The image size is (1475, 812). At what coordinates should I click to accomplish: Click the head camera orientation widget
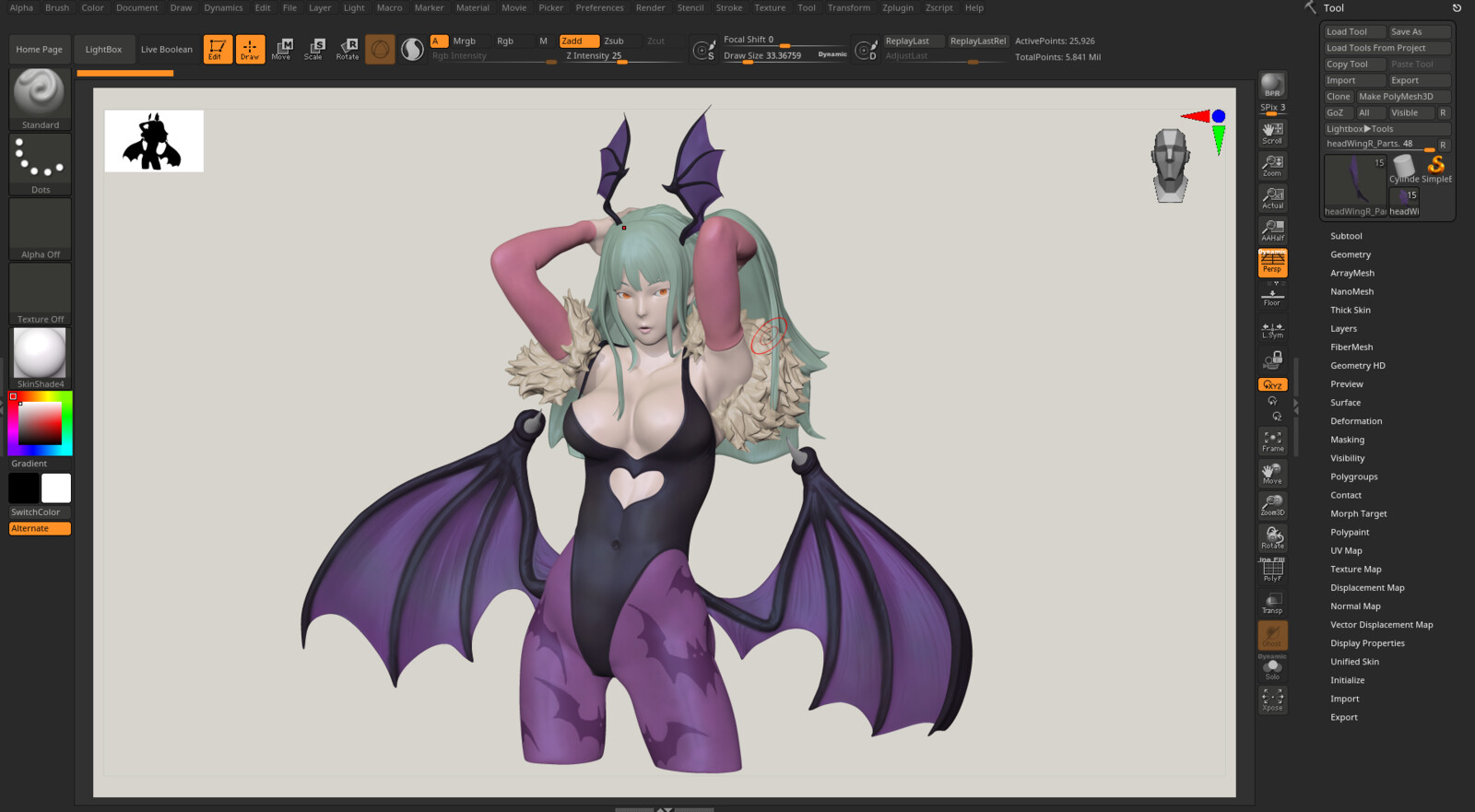coord(1170,164)
